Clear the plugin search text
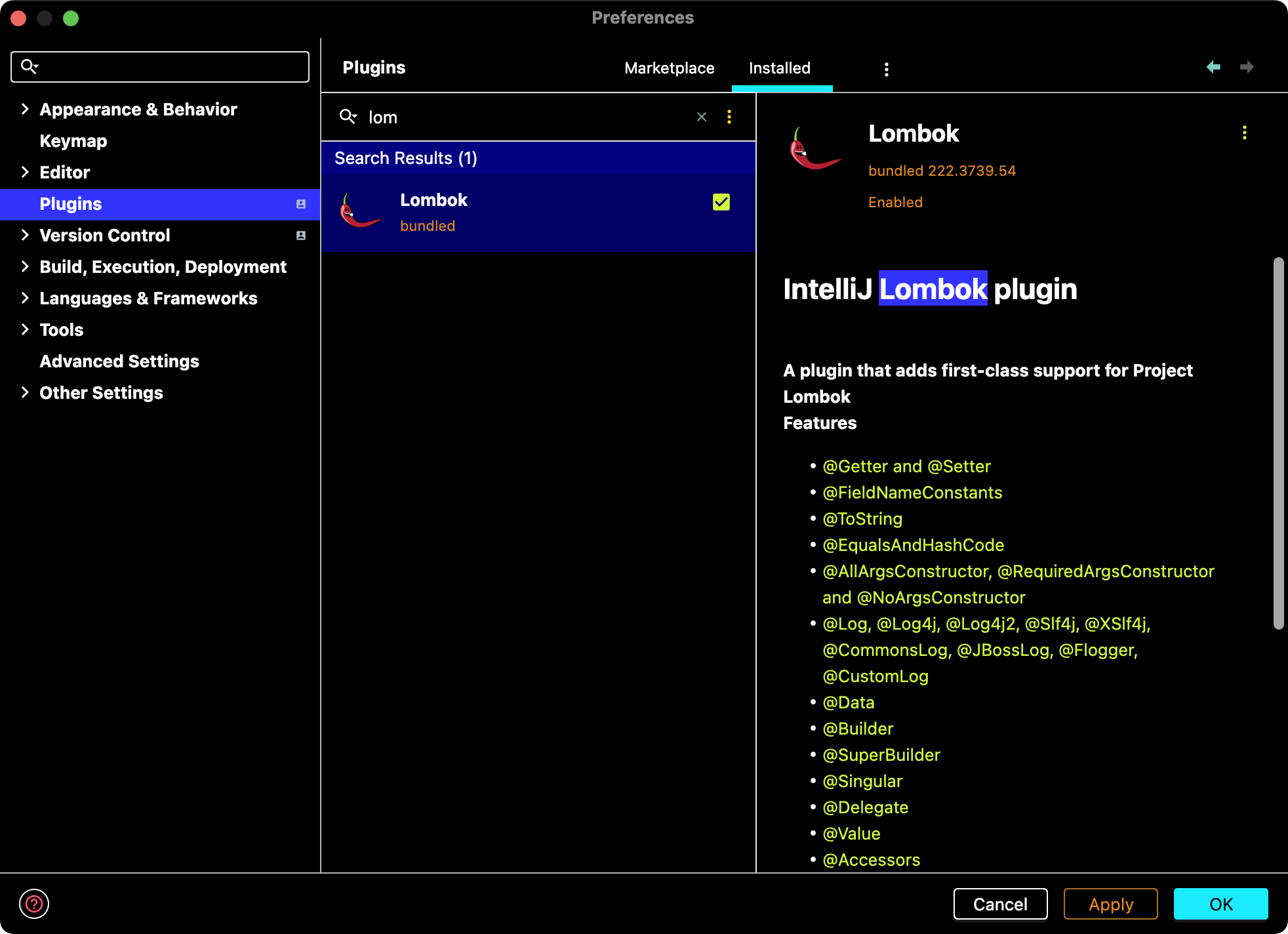 tap(702, 117)
